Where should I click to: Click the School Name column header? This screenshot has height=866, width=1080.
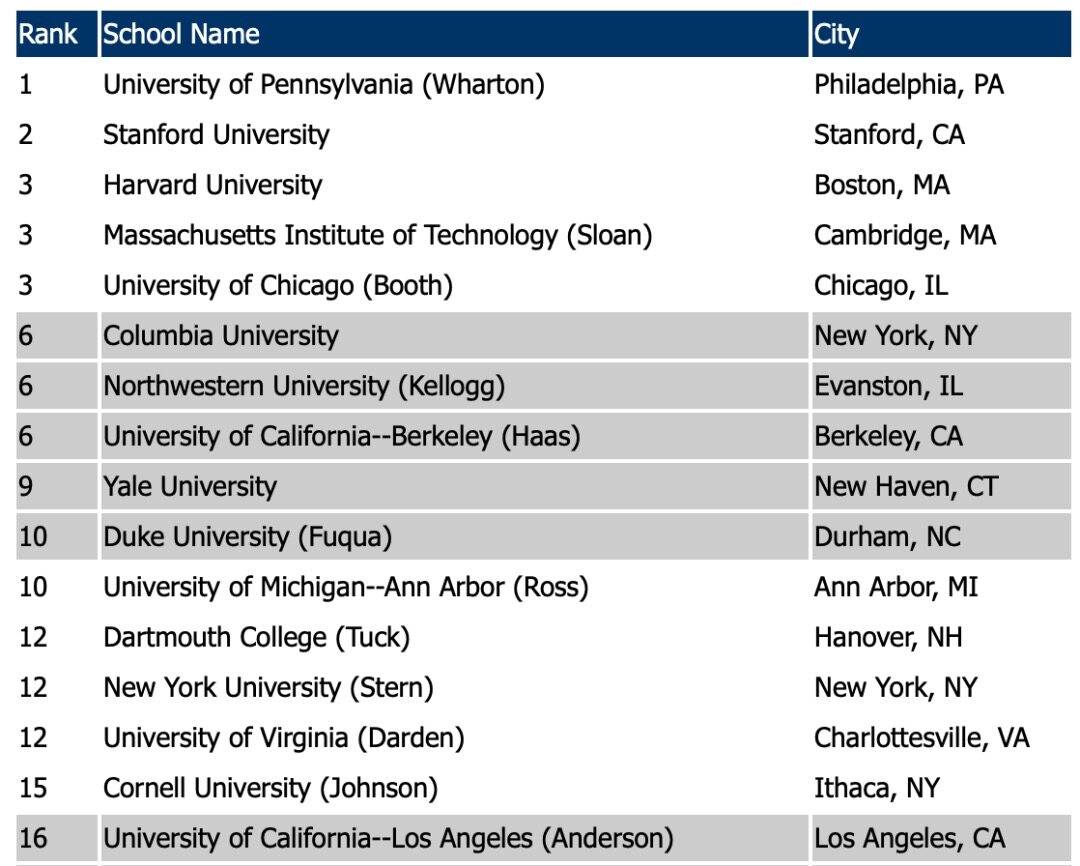click(182, 34)
